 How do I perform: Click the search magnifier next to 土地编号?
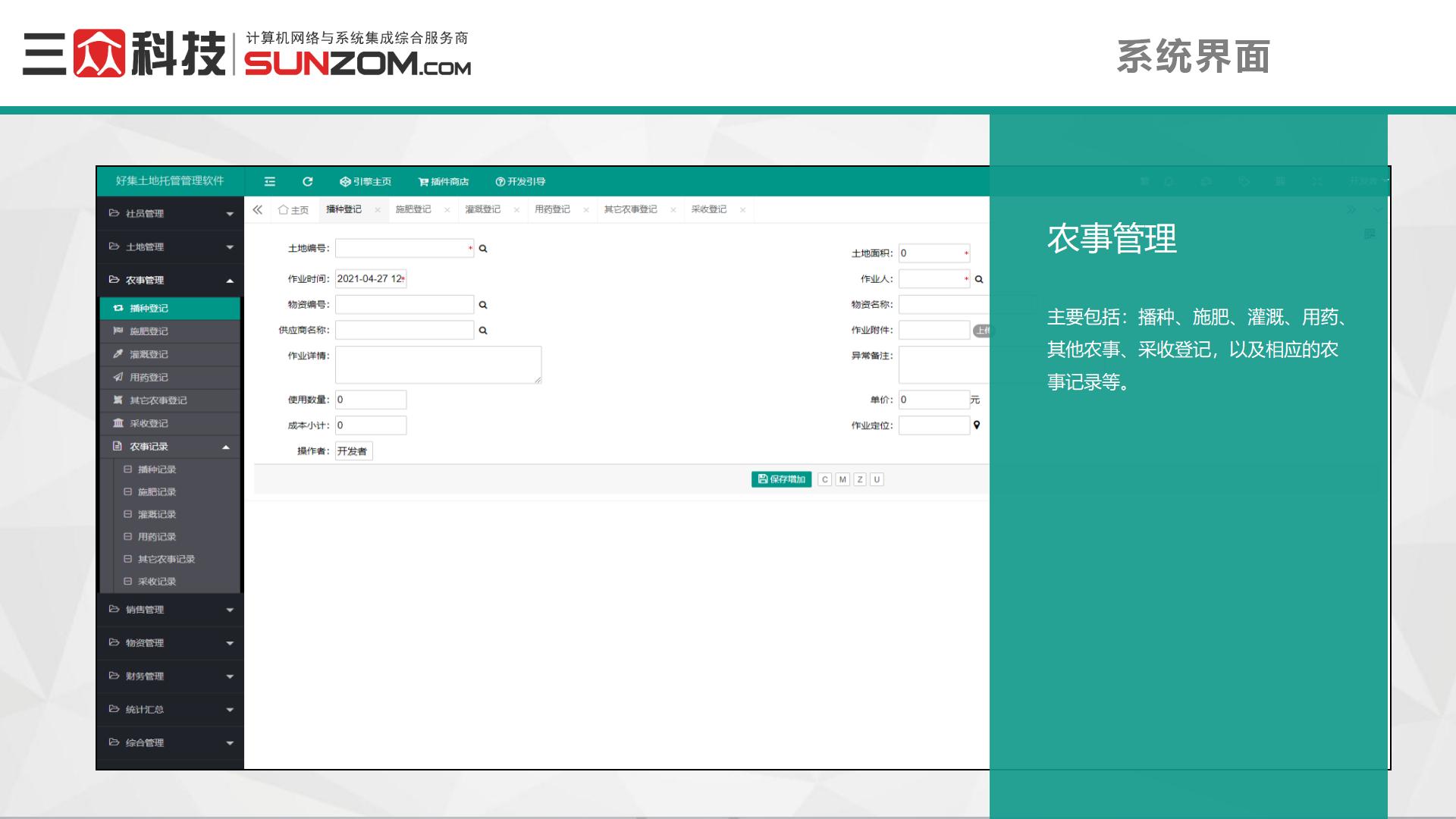click(x=483, y=248)
